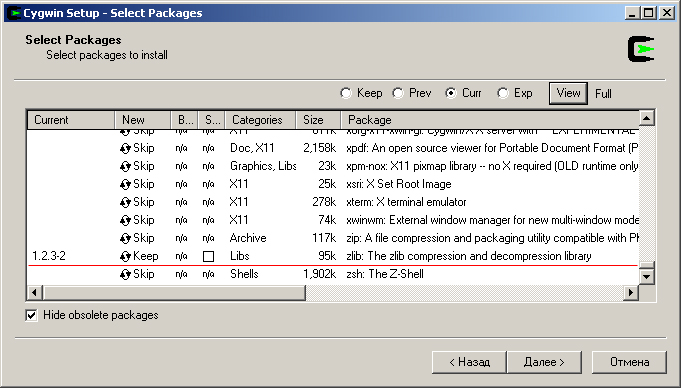Click the cycle icon in the zsh row
The image size is (681, 388).
tap(125, 275)
